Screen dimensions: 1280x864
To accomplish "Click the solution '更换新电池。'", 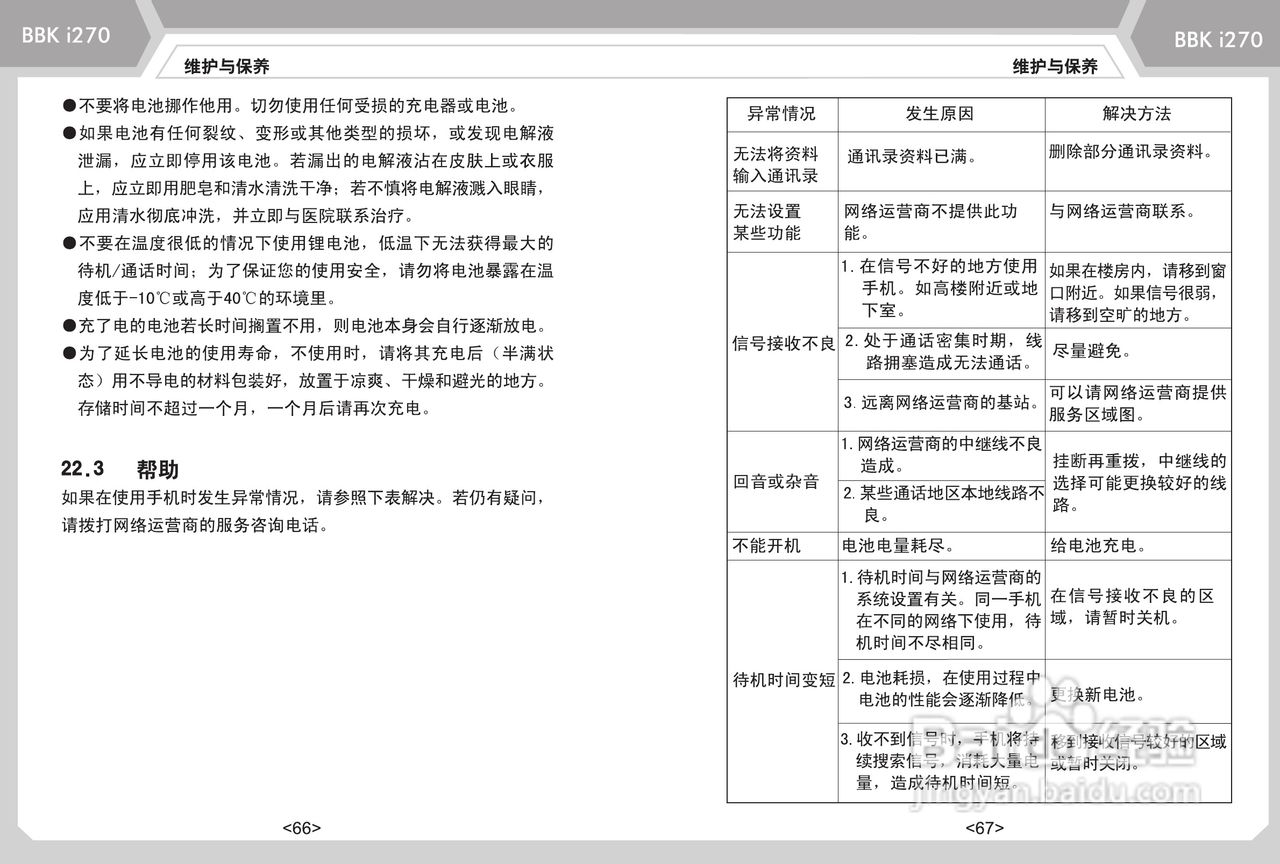I will tap(1097, 694).
